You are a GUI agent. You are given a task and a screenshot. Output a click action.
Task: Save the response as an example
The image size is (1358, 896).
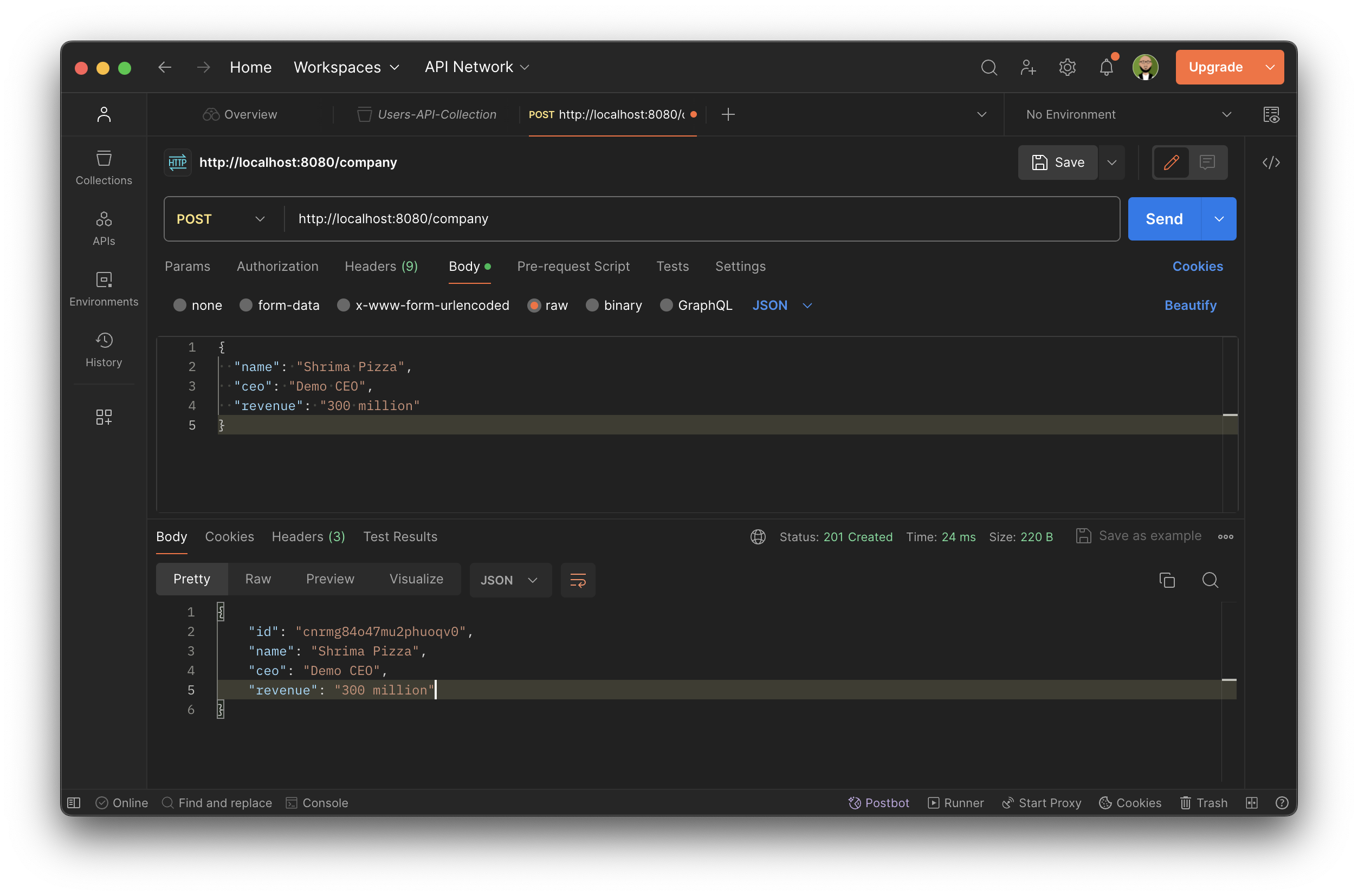(x=1138, y=535)
